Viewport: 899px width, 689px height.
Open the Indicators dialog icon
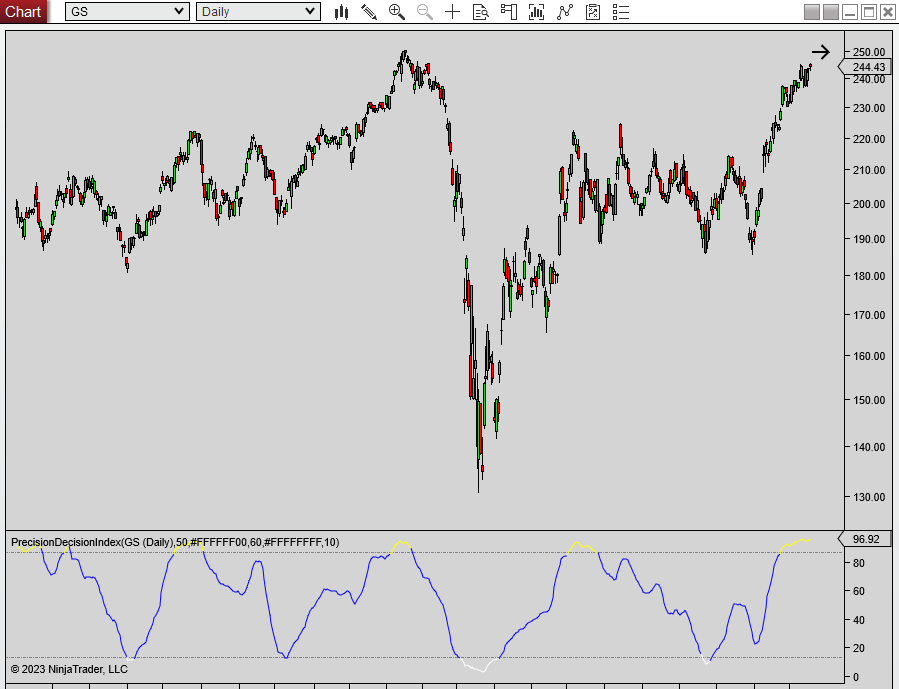click(565, 12)
